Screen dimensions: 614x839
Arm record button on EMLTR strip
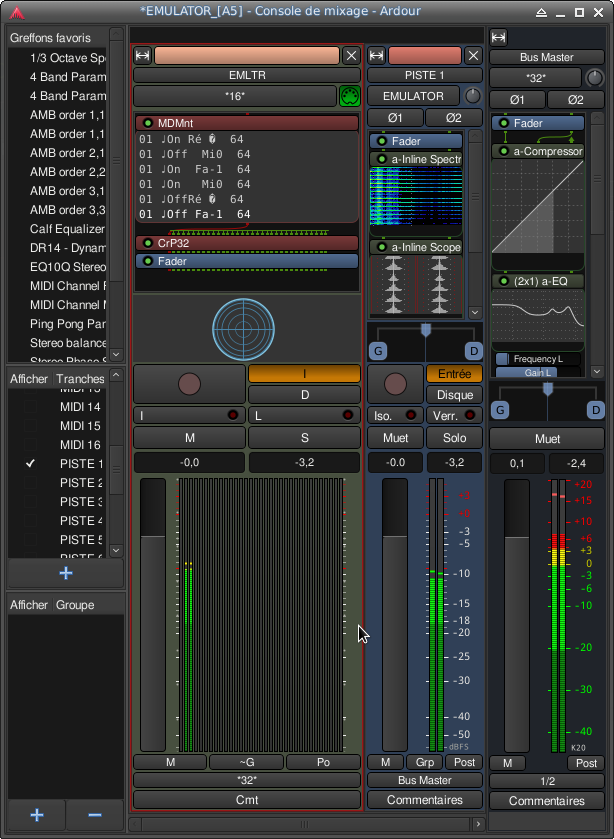(189, 384)
